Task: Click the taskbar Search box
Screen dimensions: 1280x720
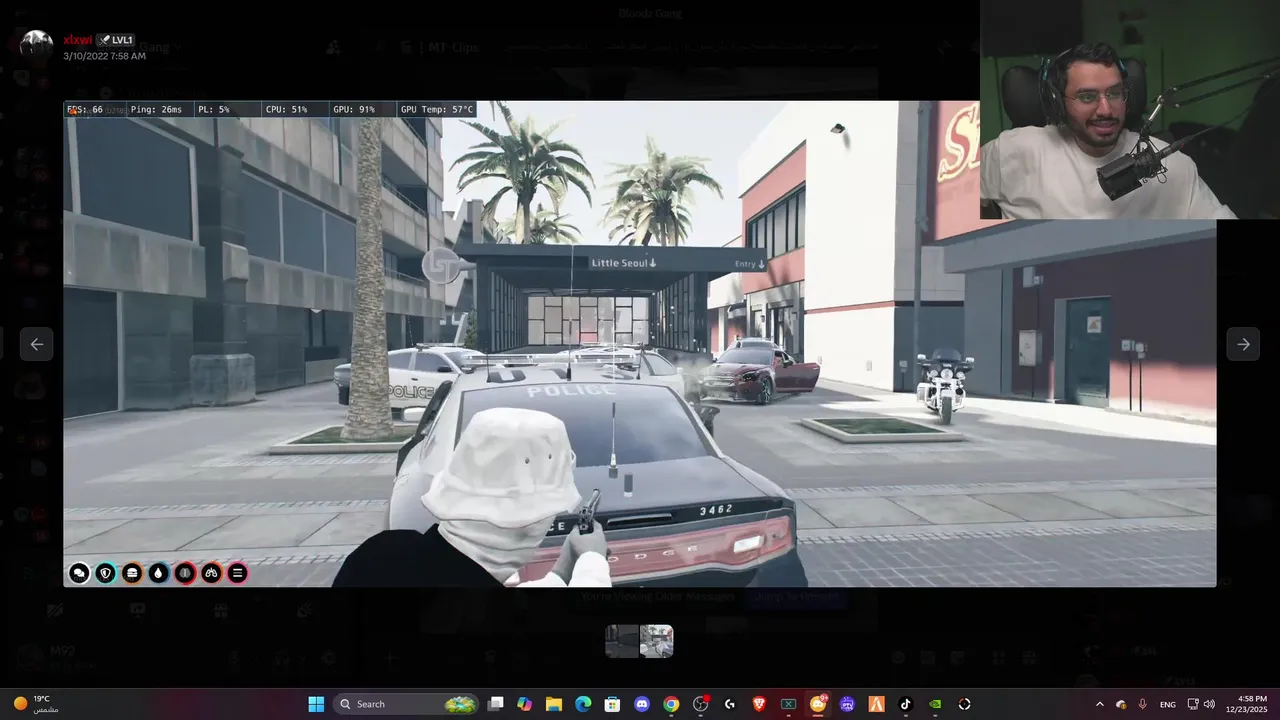Action: (x=407, y=704)
